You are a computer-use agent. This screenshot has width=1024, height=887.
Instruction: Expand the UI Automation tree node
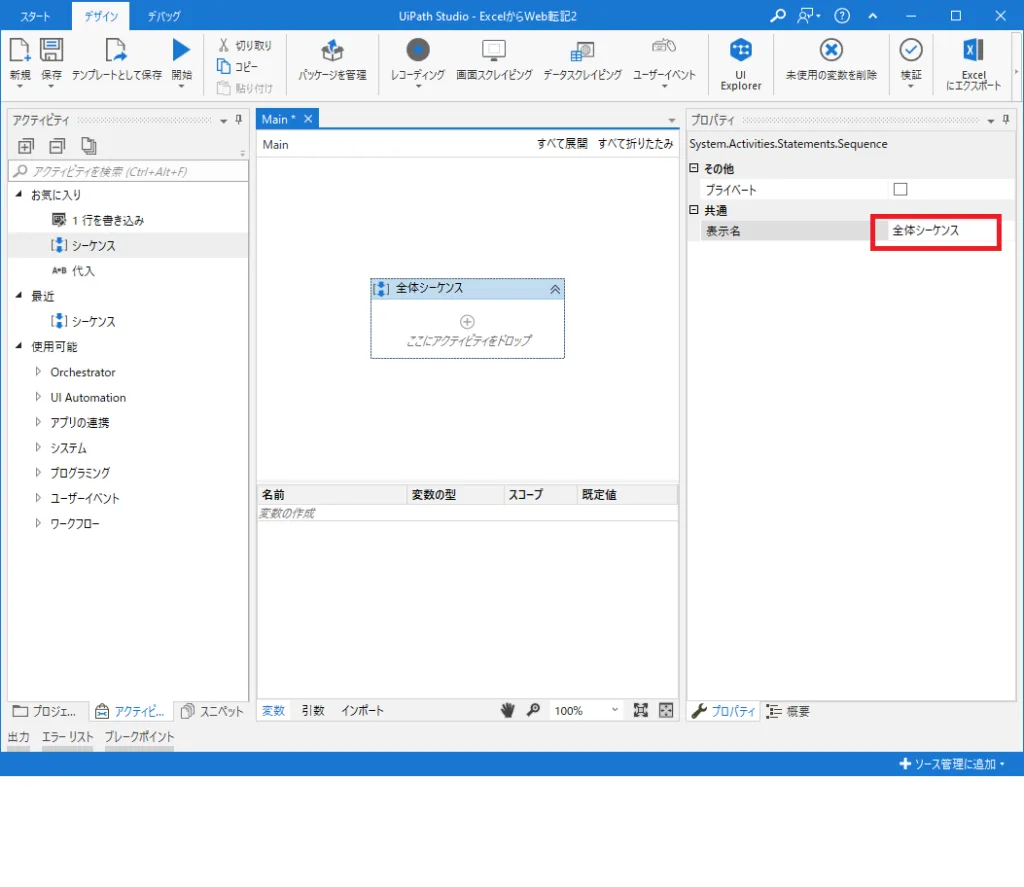(39, 397)
